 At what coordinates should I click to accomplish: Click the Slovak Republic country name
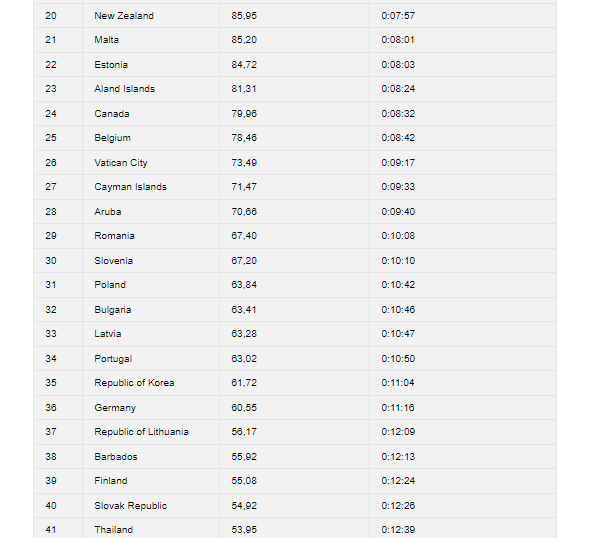tap(130, 506)
